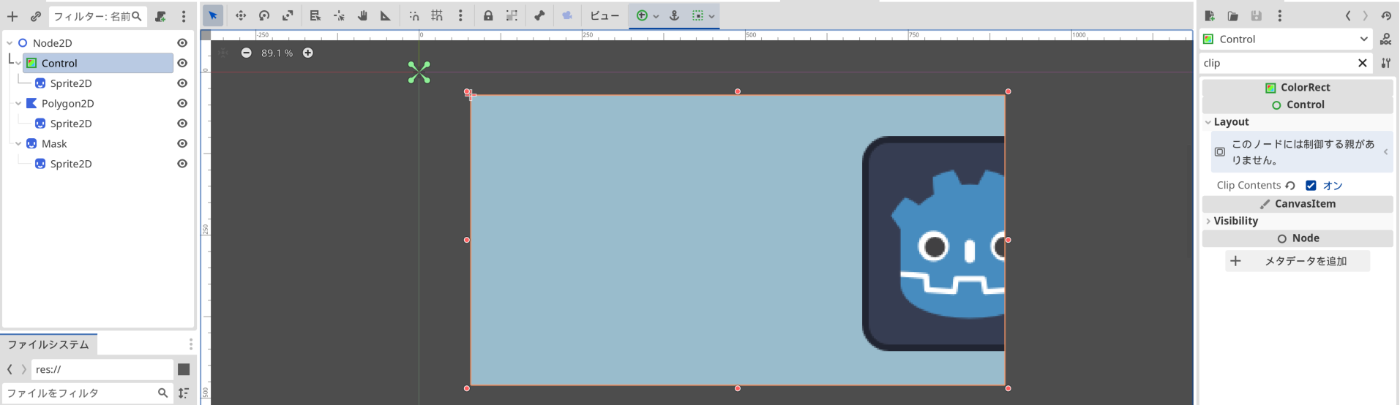1400x405 pixels.
Task: Toggle smart snapping magnet icon
Action: click(414, 16)
